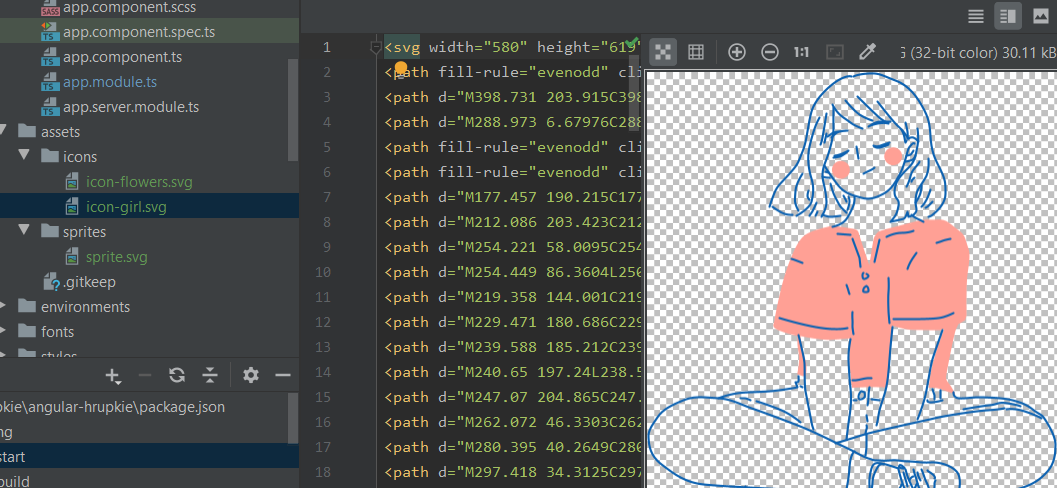Screen dimensions: 1057x488
Task: Collapse the icons folder
Action: coord(25,156)
